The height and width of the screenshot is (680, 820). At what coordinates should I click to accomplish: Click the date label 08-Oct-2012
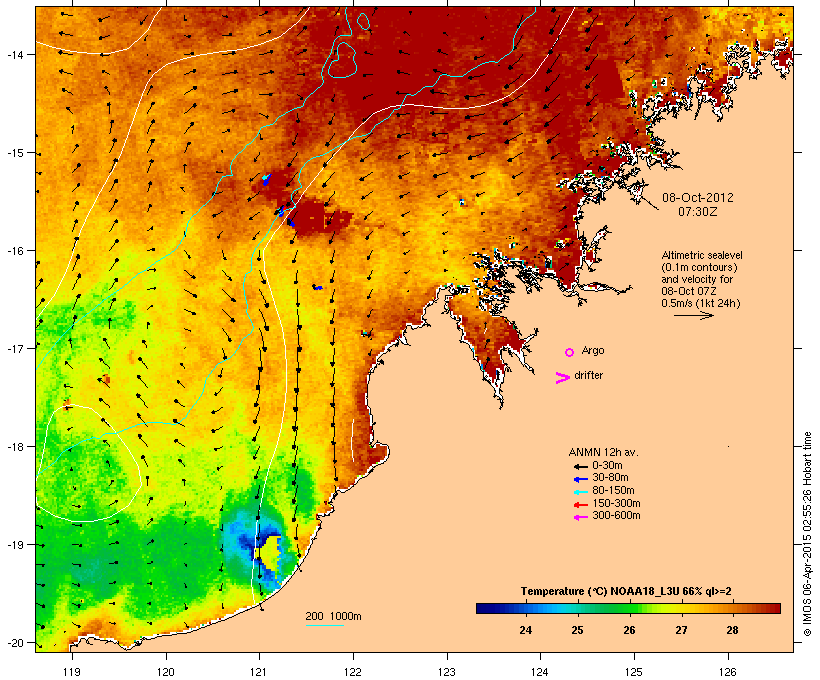click(x=698, y=198)
